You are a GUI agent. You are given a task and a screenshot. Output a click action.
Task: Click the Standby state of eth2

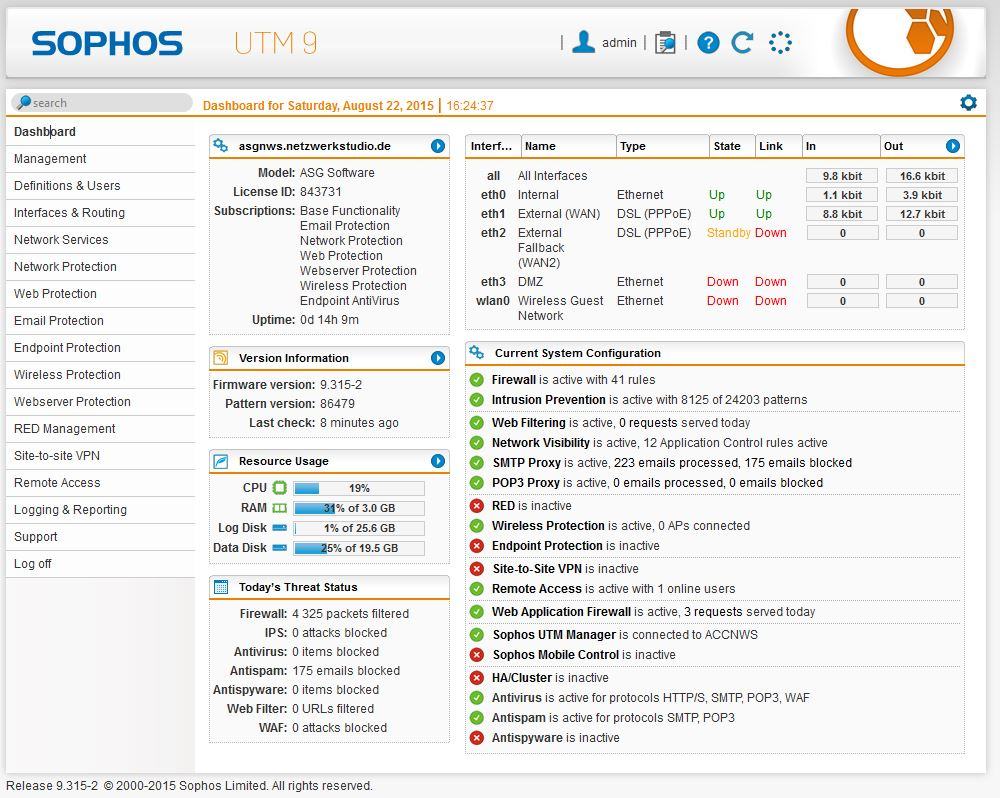(728, 233)
